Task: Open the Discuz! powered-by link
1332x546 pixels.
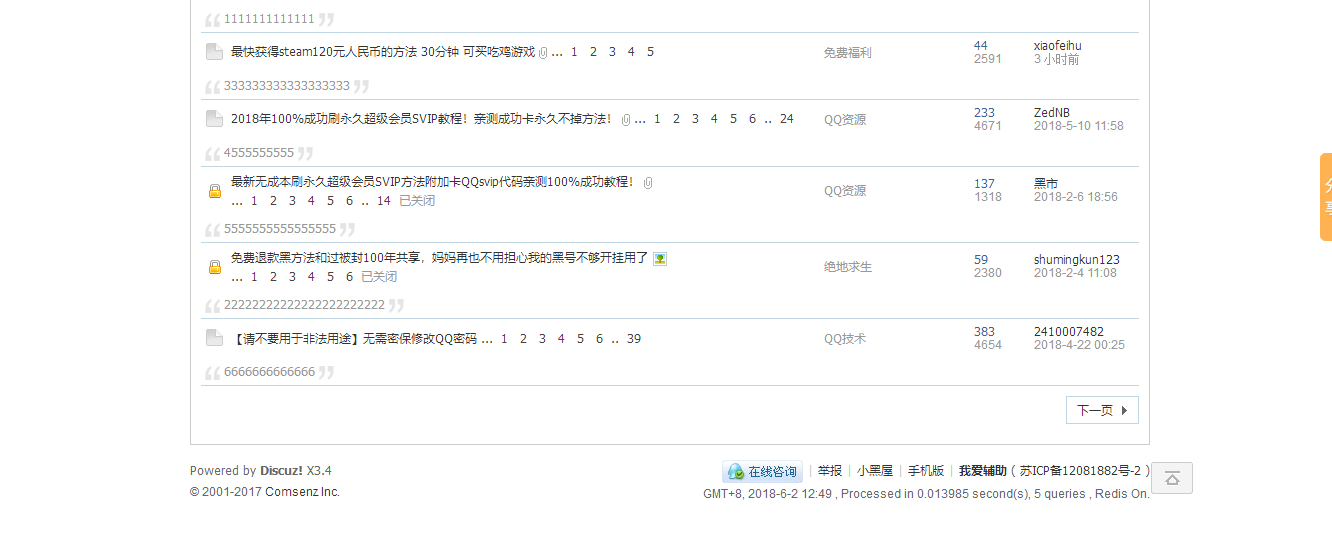Action: (282, 471)
